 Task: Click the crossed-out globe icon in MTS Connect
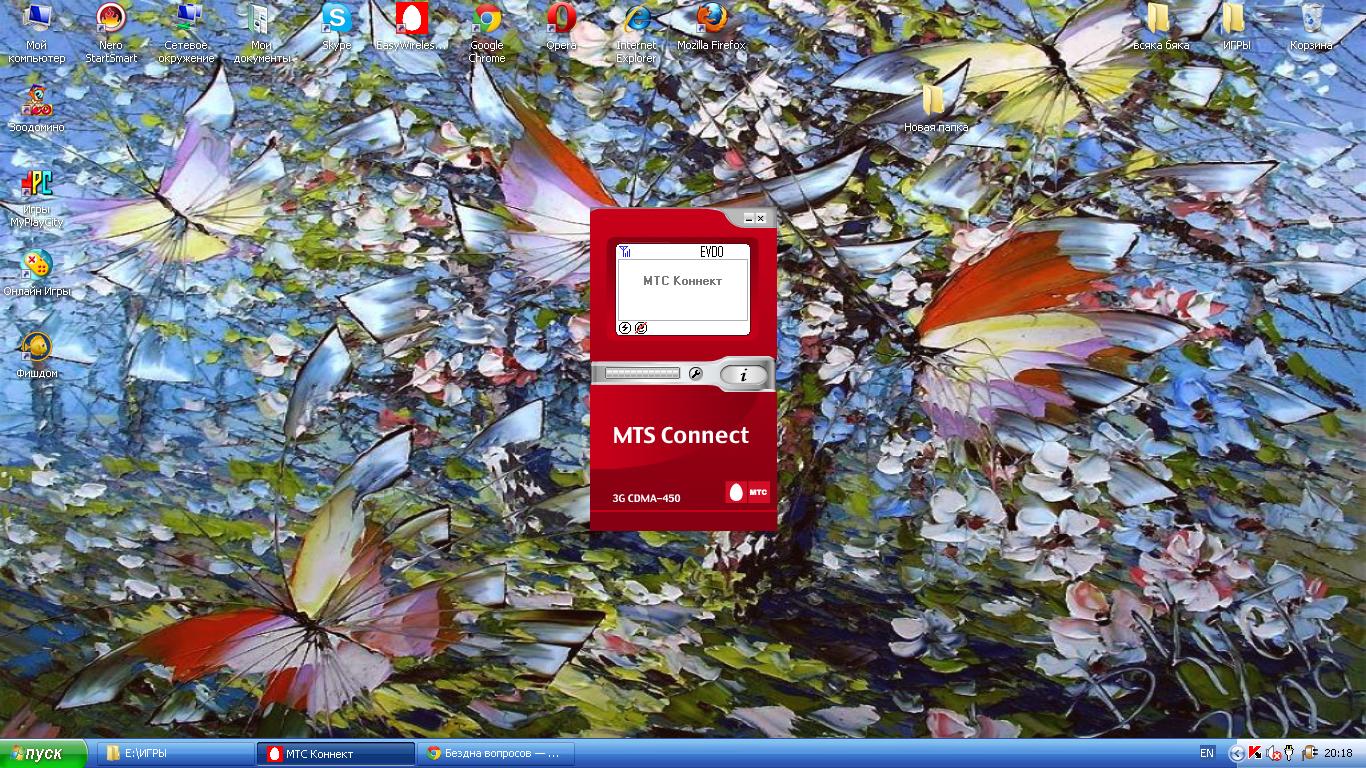point(641,327)
